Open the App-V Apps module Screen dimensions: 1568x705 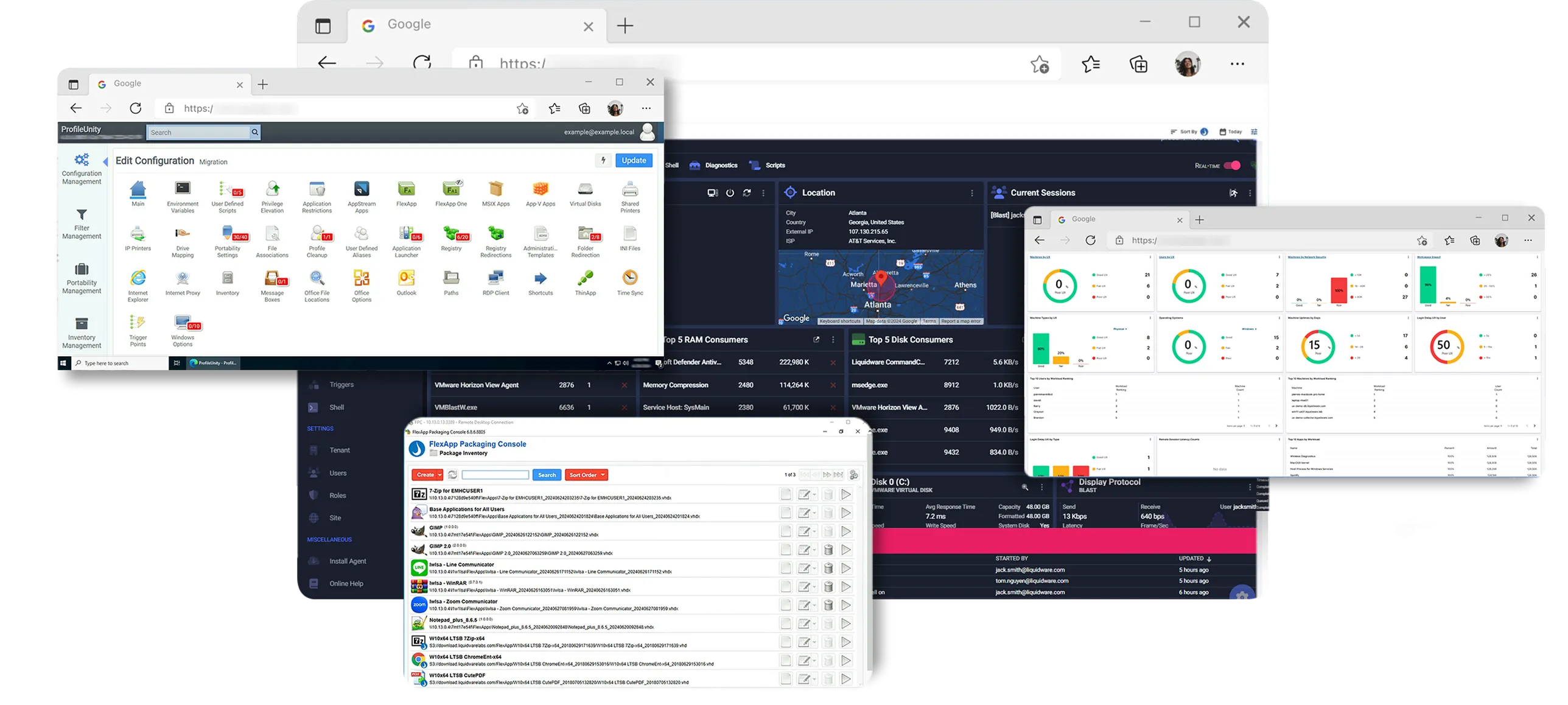[x=541, y=194]
